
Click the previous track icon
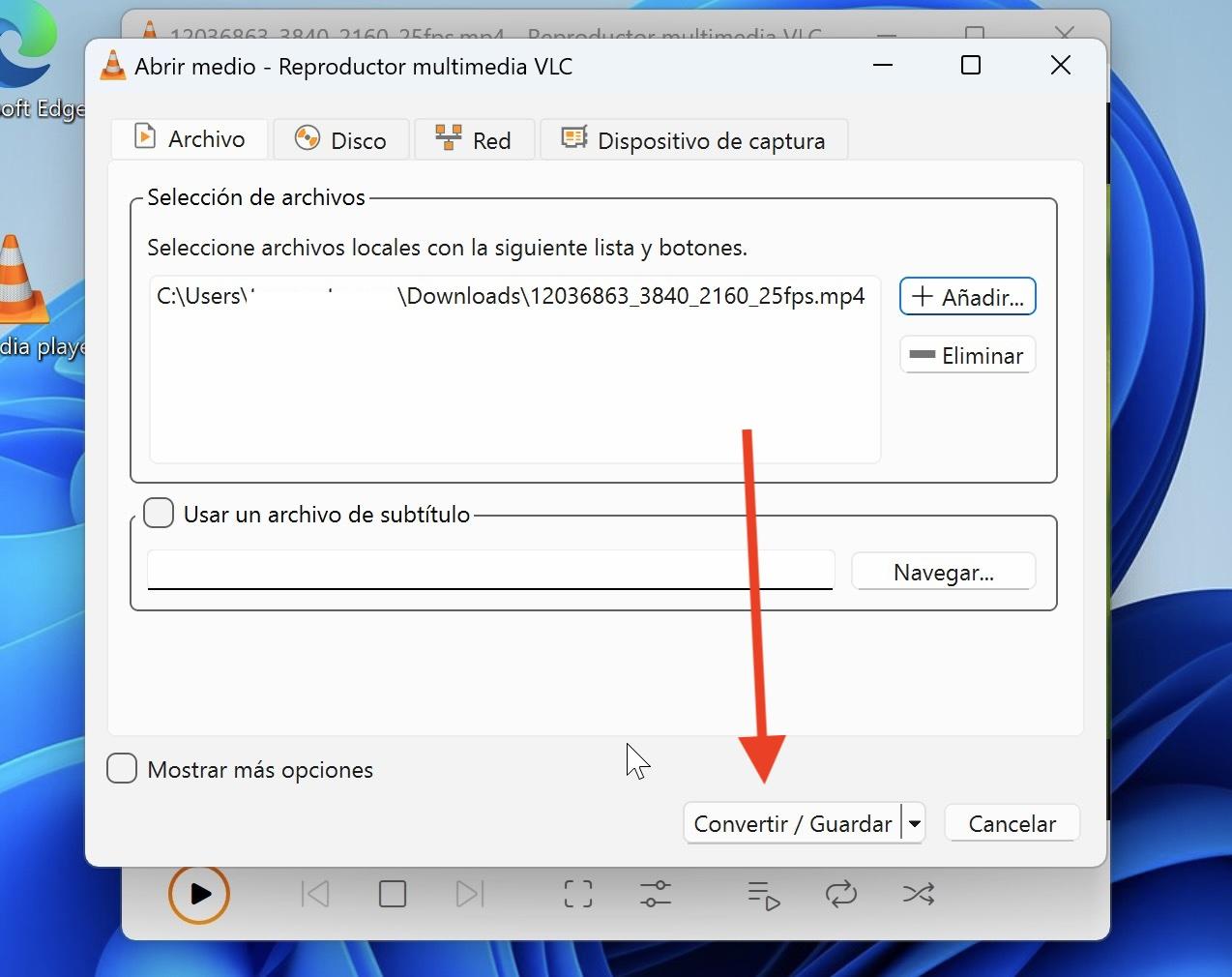click(315, 894)
